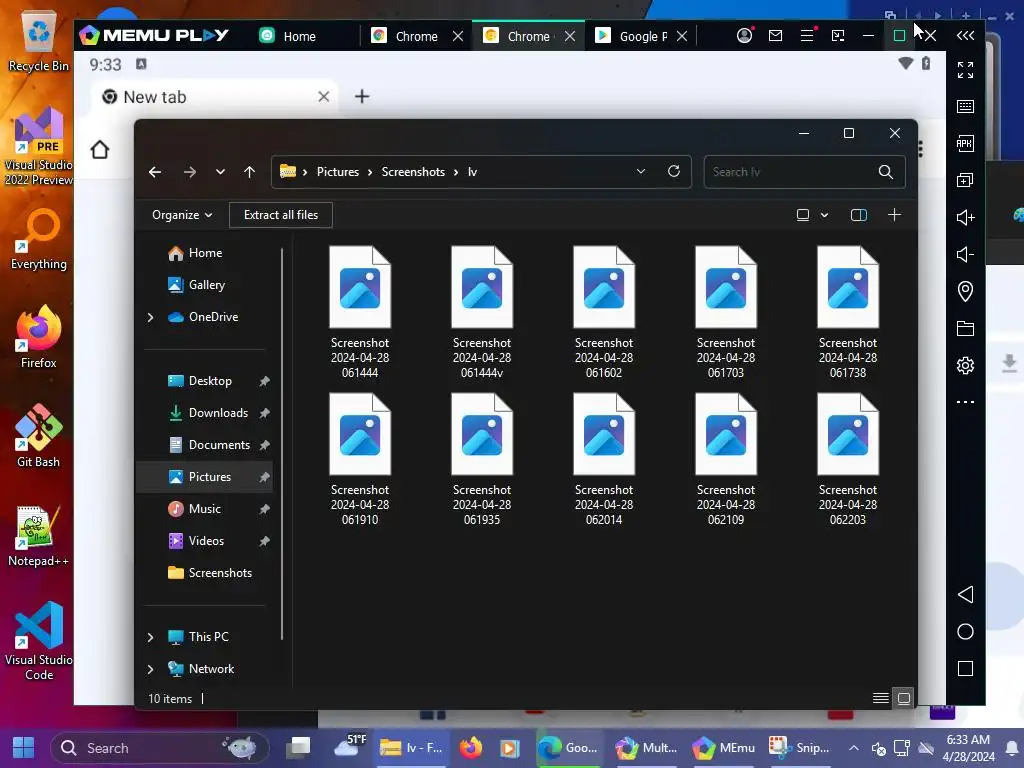This screenshot has height=768, width=1024.
Task: Select Downloads in Explorer navigation pane
Action: [x=204, y=413]
